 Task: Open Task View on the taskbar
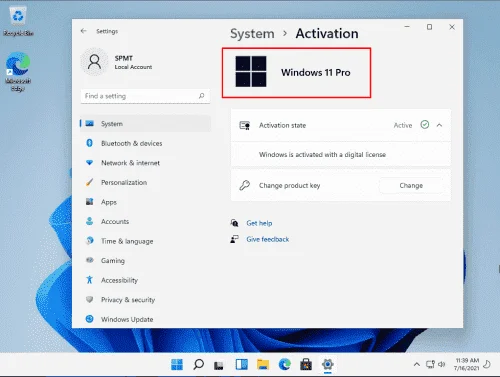(x=219, y=365)
